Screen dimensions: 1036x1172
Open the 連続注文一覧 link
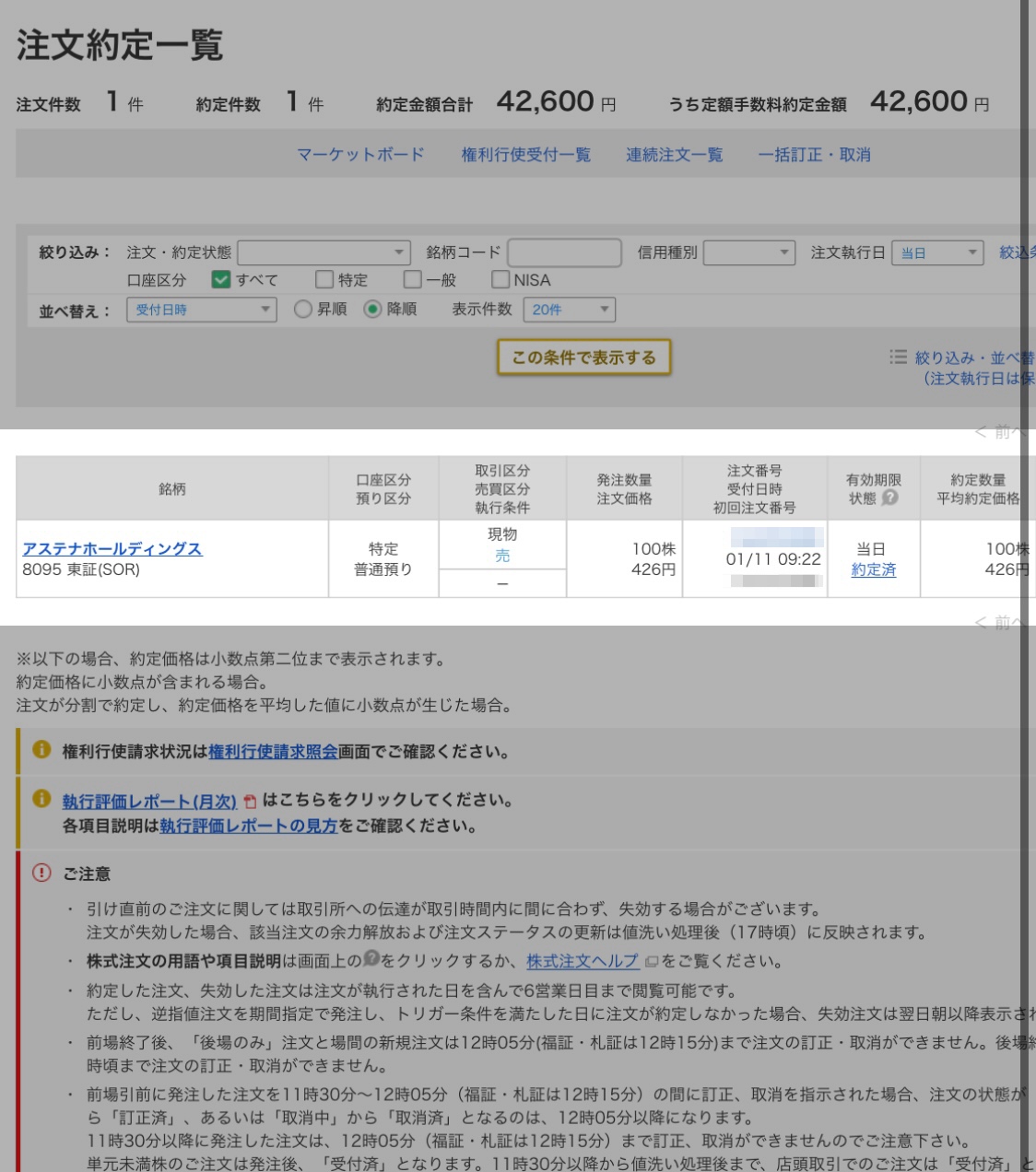point(675,155)
